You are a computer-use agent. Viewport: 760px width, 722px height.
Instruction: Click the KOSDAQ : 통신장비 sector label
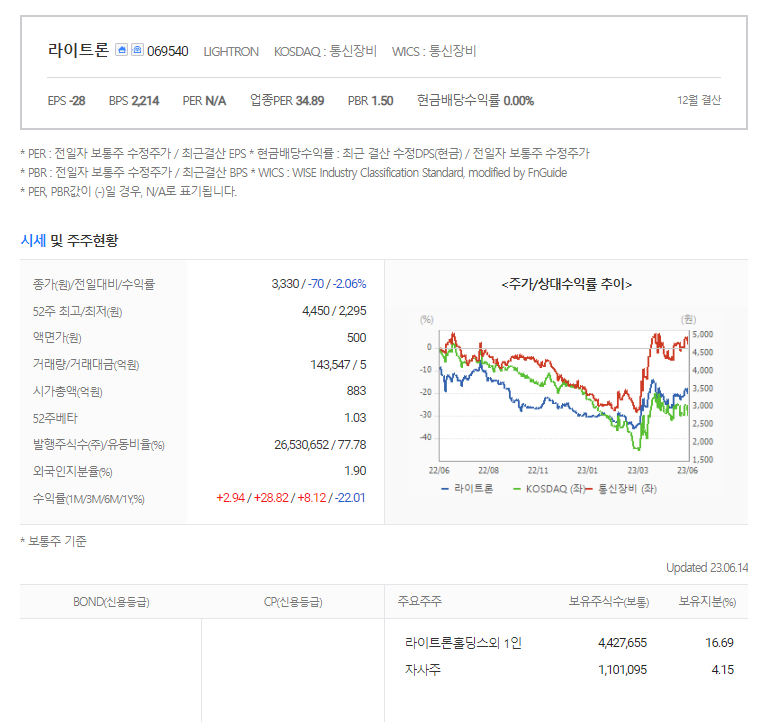(325, 51)
